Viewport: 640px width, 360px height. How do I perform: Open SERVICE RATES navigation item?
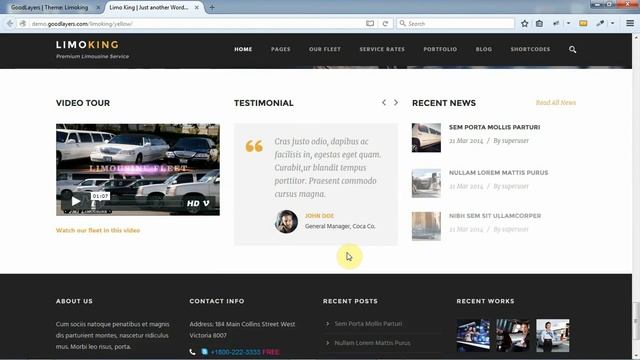click(x=382, y=49)
